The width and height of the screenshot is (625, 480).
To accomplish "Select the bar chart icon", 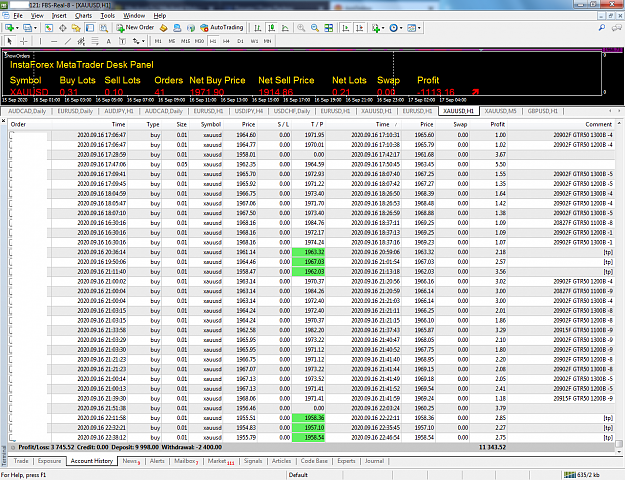I will [x=258, y=28].
